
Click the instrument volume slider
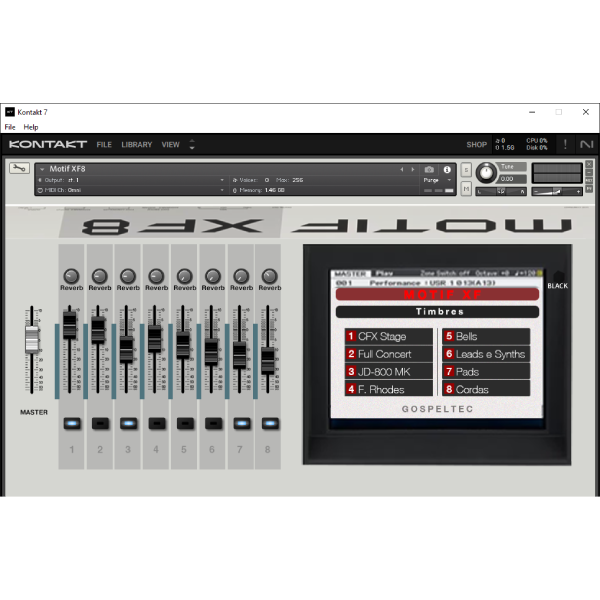coord(557,191)
